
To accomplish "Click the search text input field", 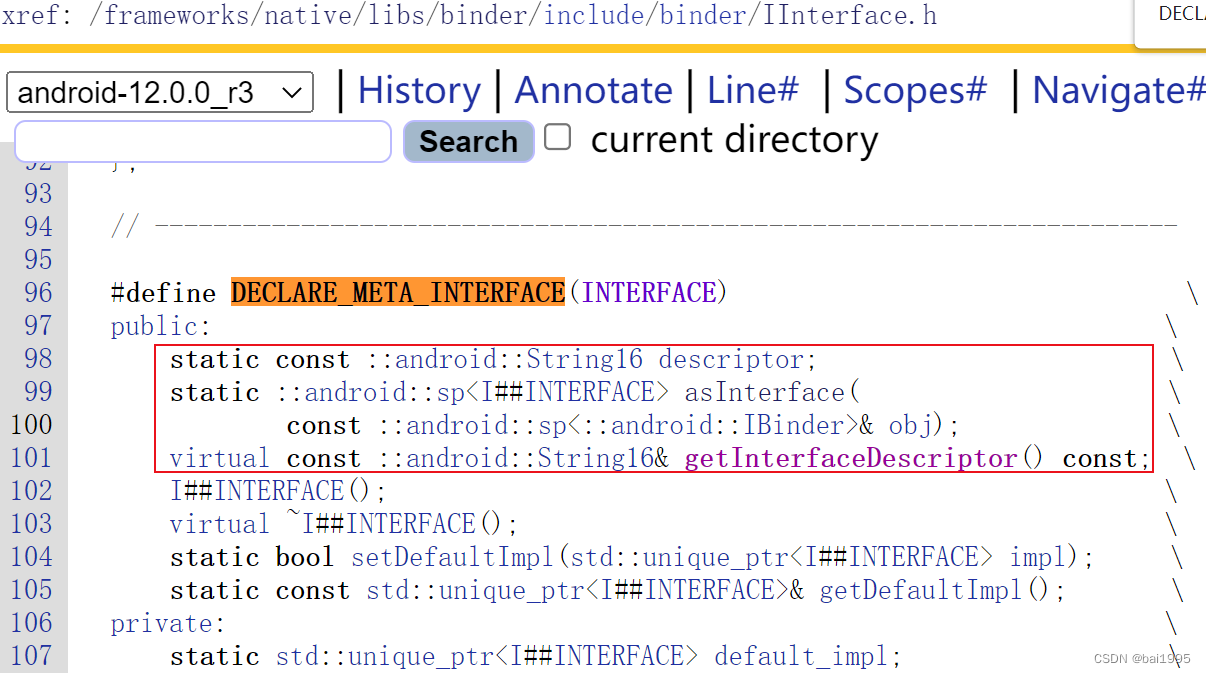I will [200, 142].
